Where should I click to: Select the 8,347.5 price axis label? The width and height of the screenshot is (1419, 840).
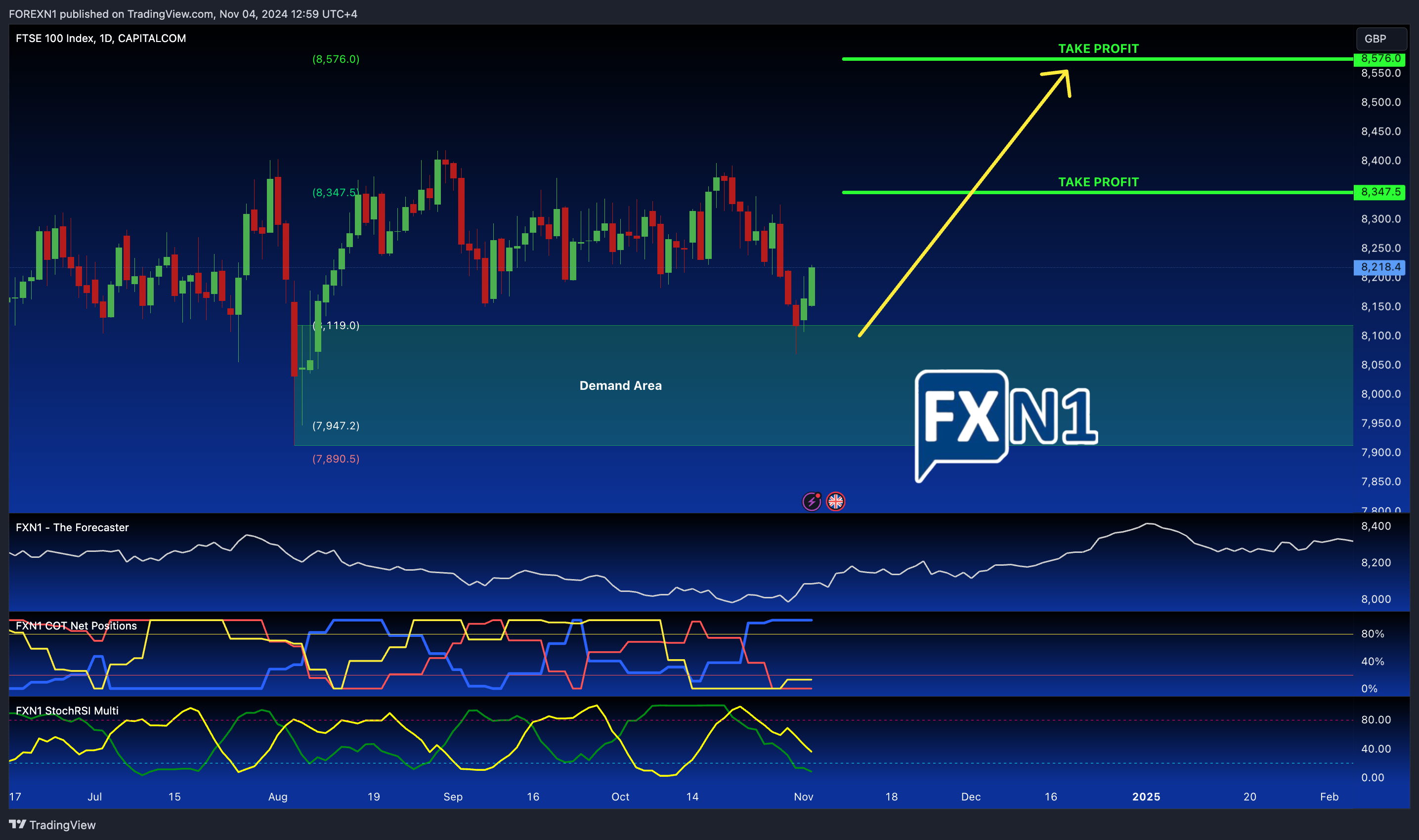point(1380,192)
